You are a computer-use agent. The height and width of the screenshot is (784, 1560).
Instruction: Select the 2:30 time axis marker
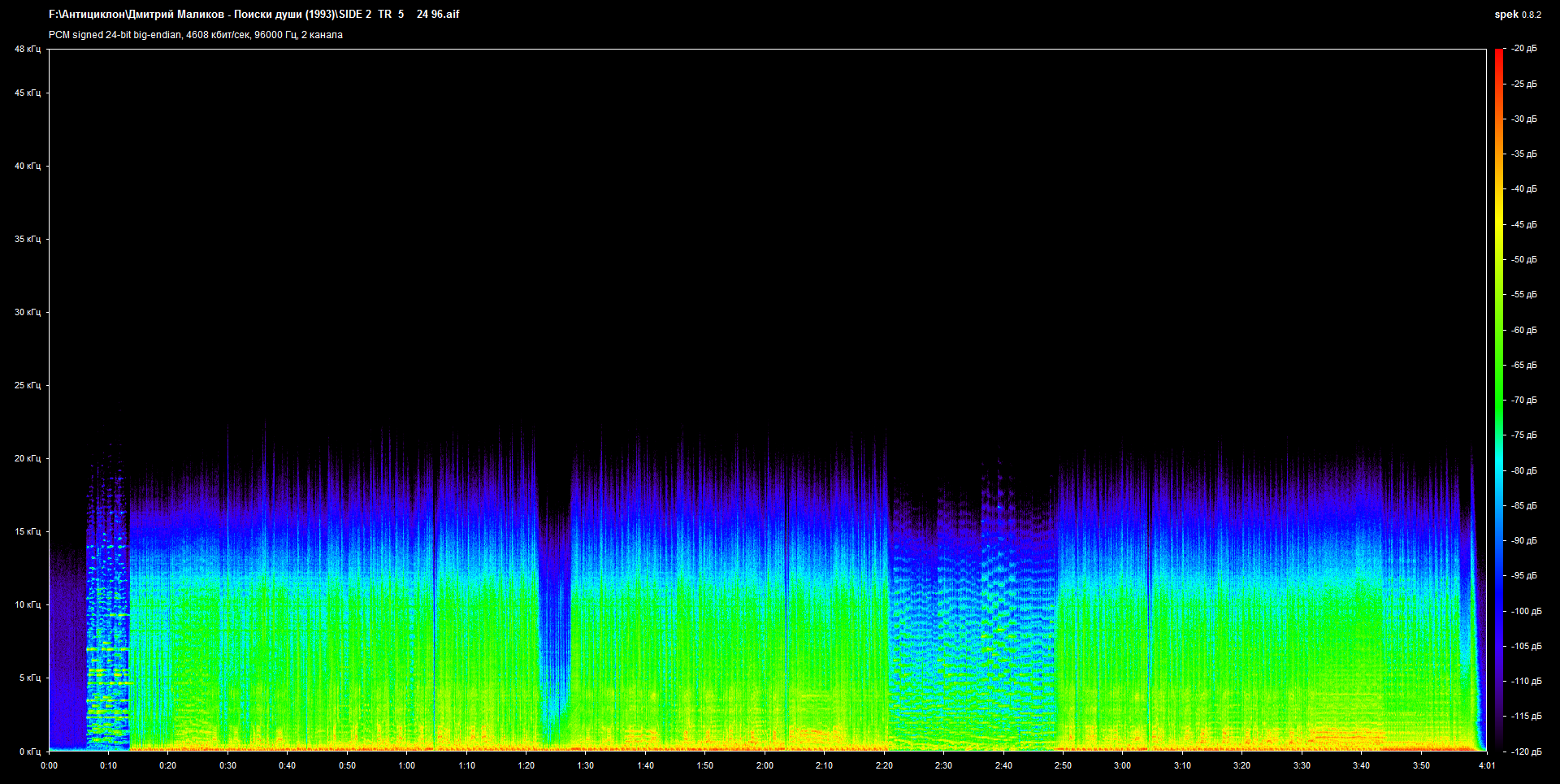click(x=943, y=765)
